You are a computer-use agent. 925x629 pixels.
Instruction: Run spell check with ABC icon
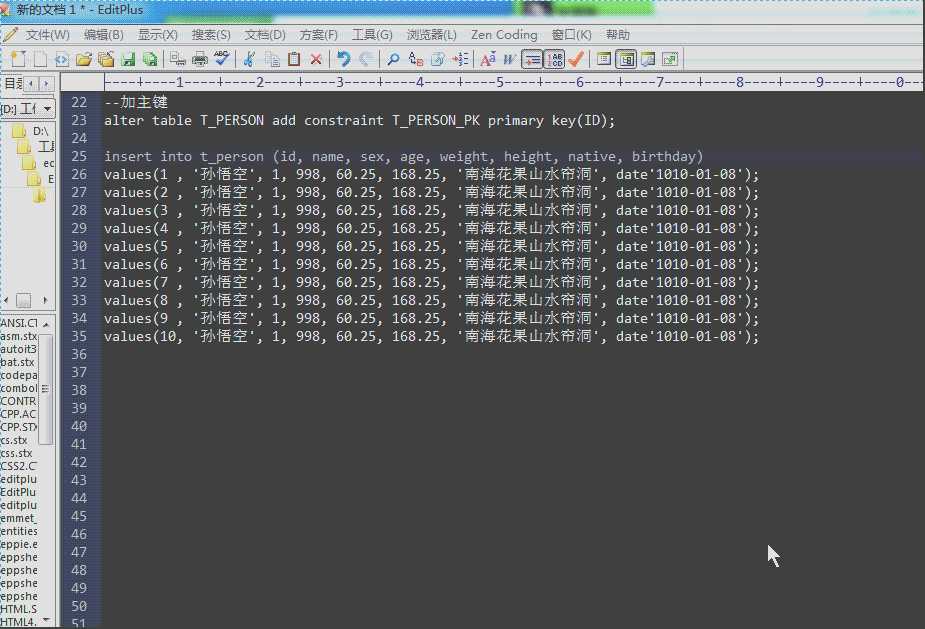222,59
